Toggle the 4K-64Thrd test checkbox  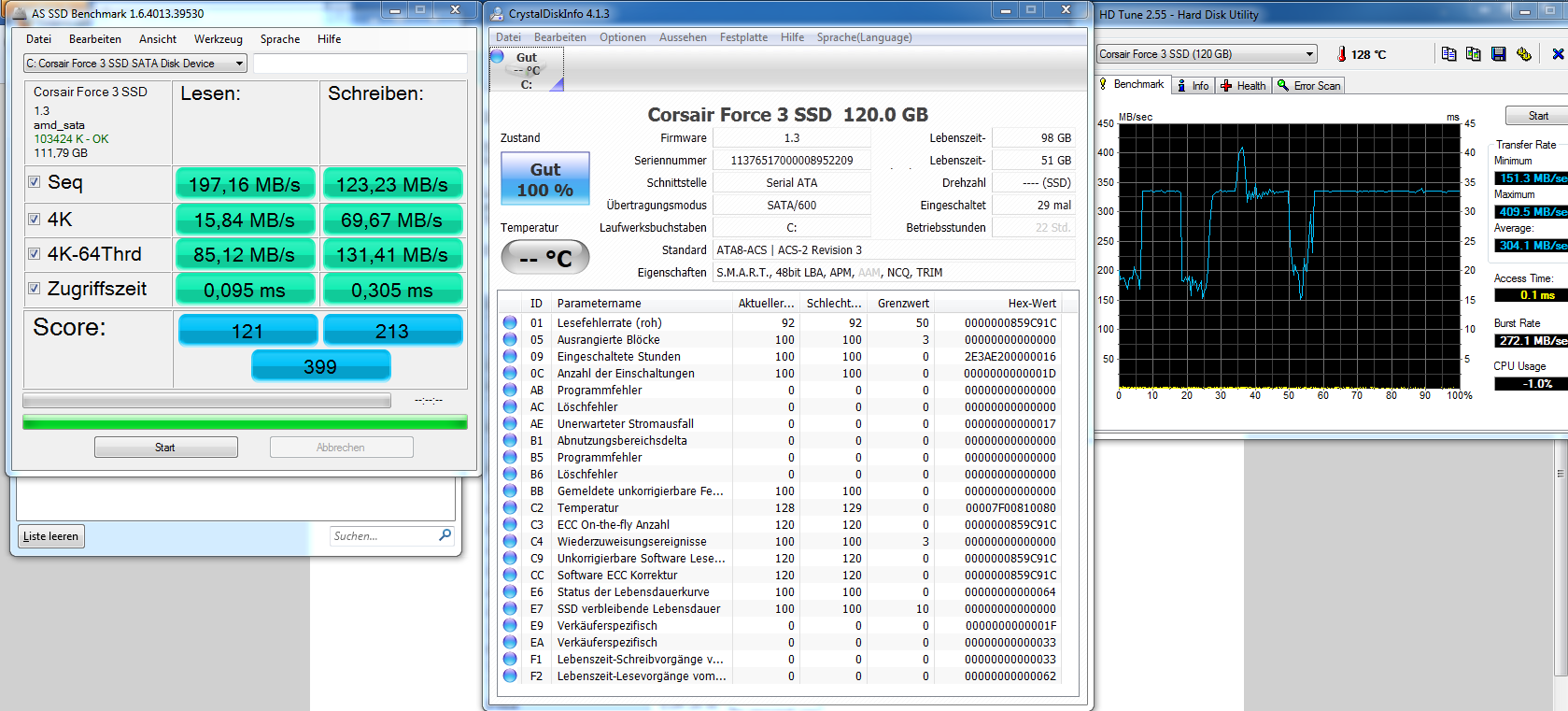click(x=35, y=254)
